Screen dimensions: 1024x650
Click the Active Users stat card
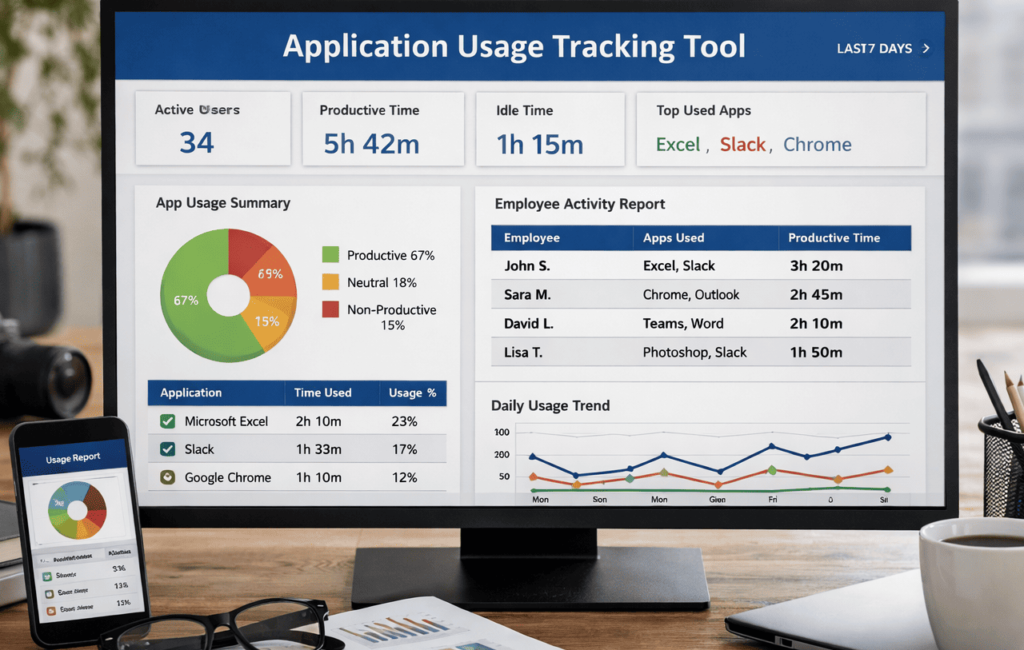coord(213,128)
